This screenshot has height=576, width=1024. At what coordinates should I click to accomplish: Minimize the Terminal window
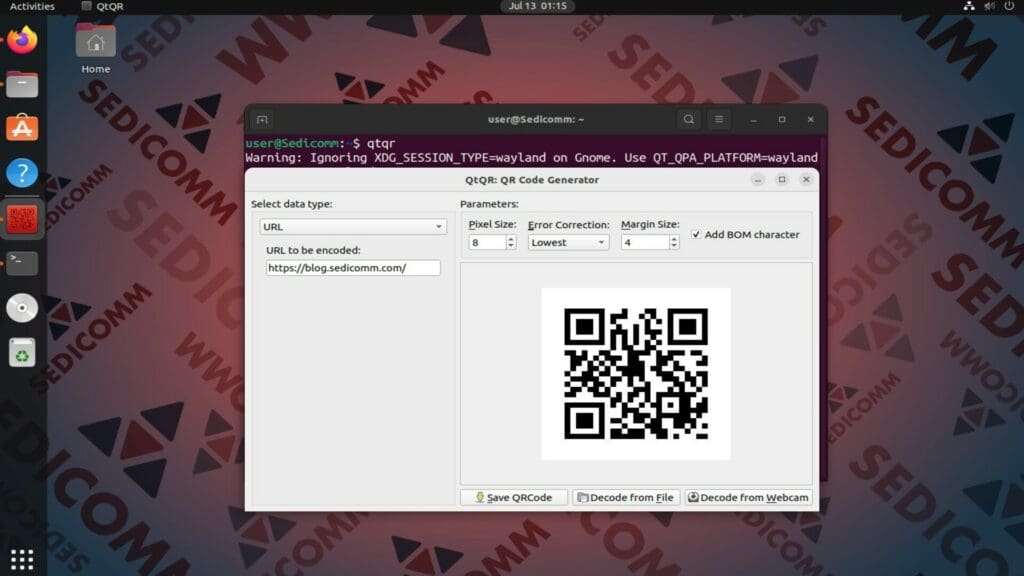(754, 120)
